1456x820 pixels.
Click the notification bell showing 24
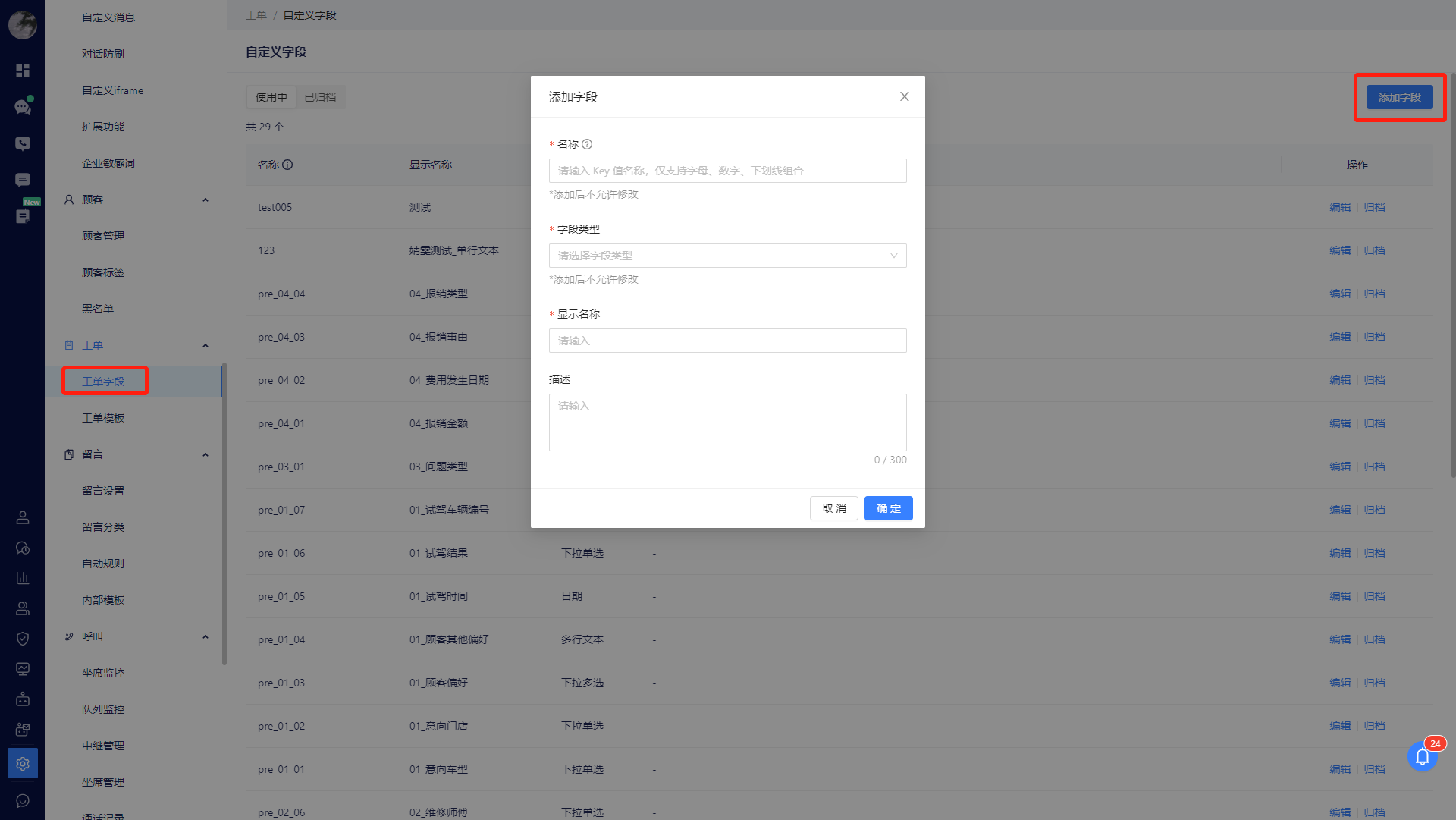point(1423,756)
